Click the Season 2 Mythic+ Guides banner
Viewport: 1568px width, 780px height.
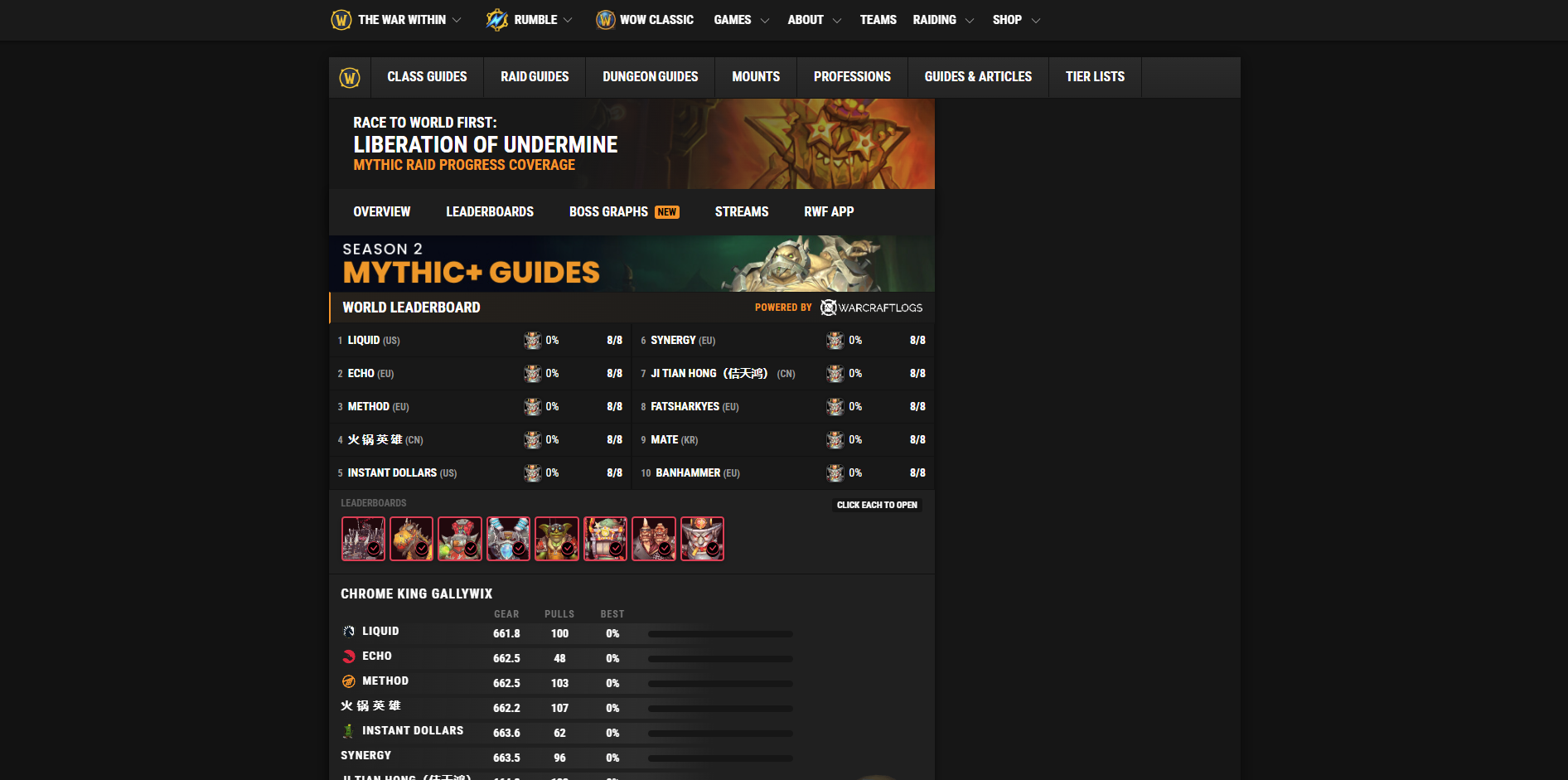(632, 264)
